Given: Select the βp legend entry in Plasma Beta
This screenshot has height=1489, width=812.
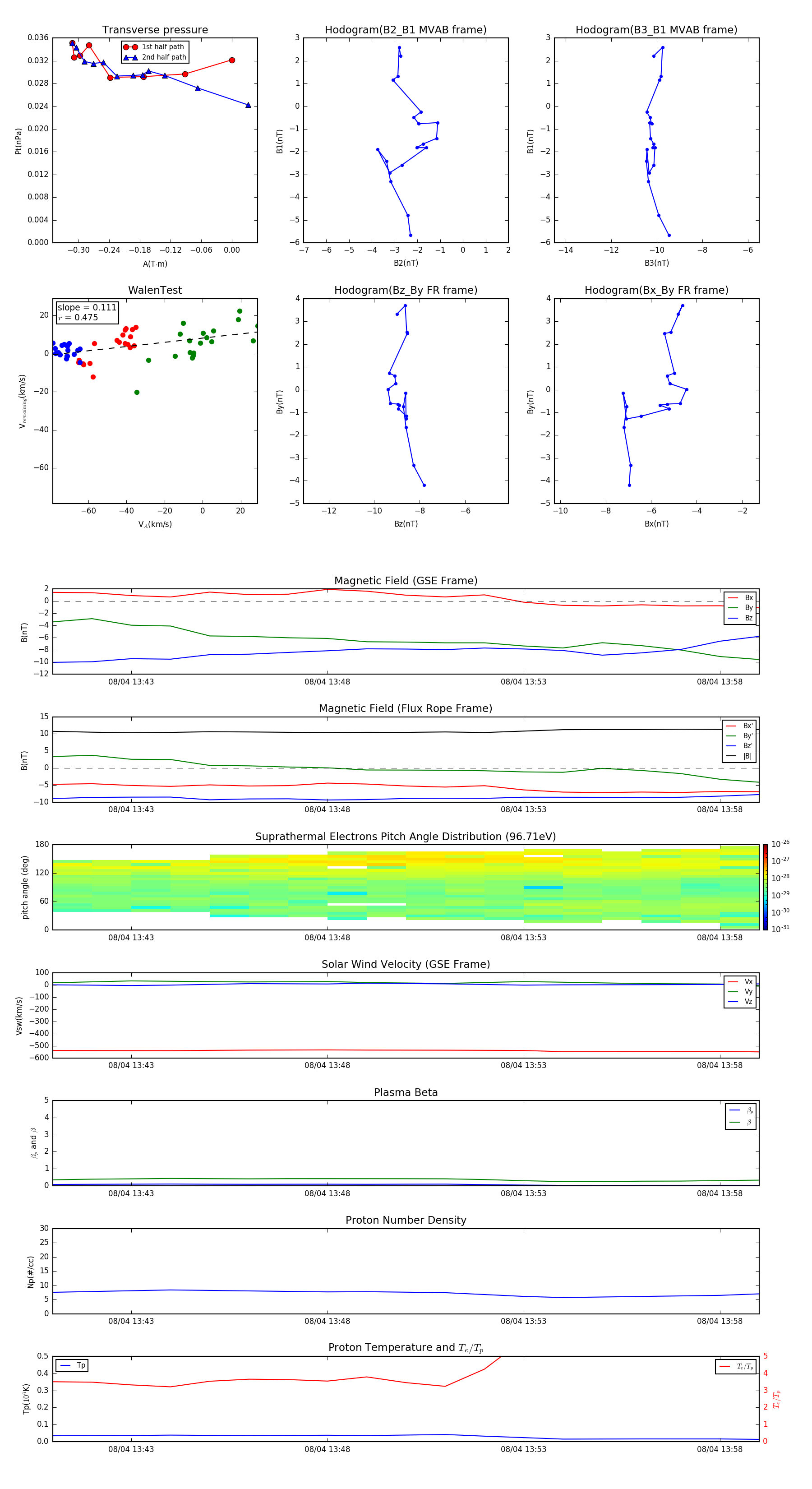Looking at the screenshot, I should (x=741, y=1110).
